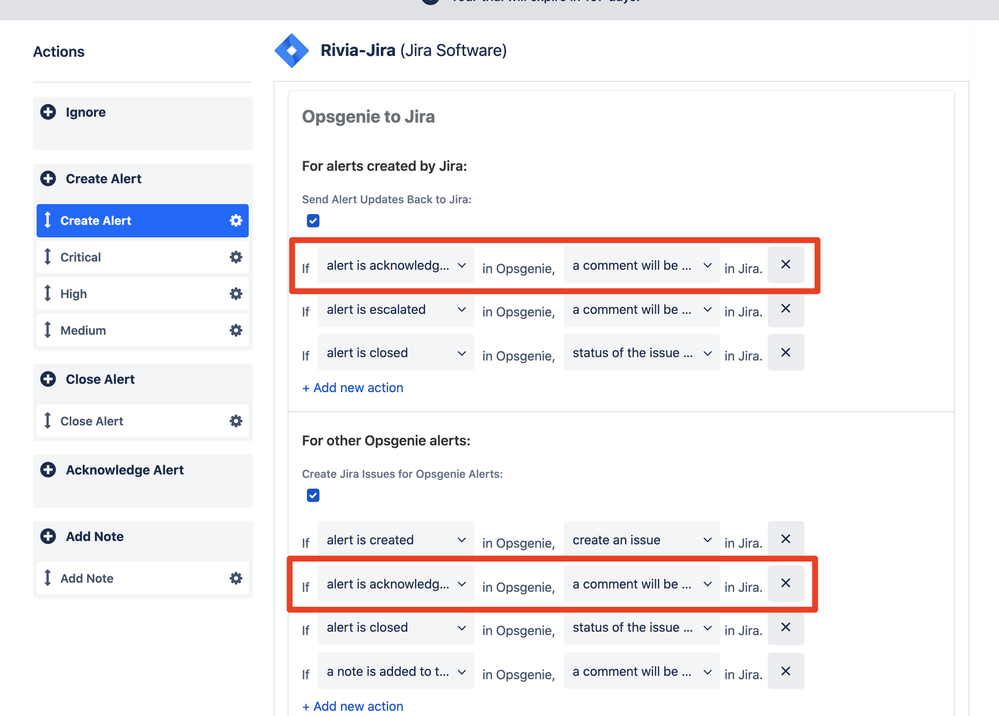Select the highlighted Create Alert action
999x716 pixels.
143,220
